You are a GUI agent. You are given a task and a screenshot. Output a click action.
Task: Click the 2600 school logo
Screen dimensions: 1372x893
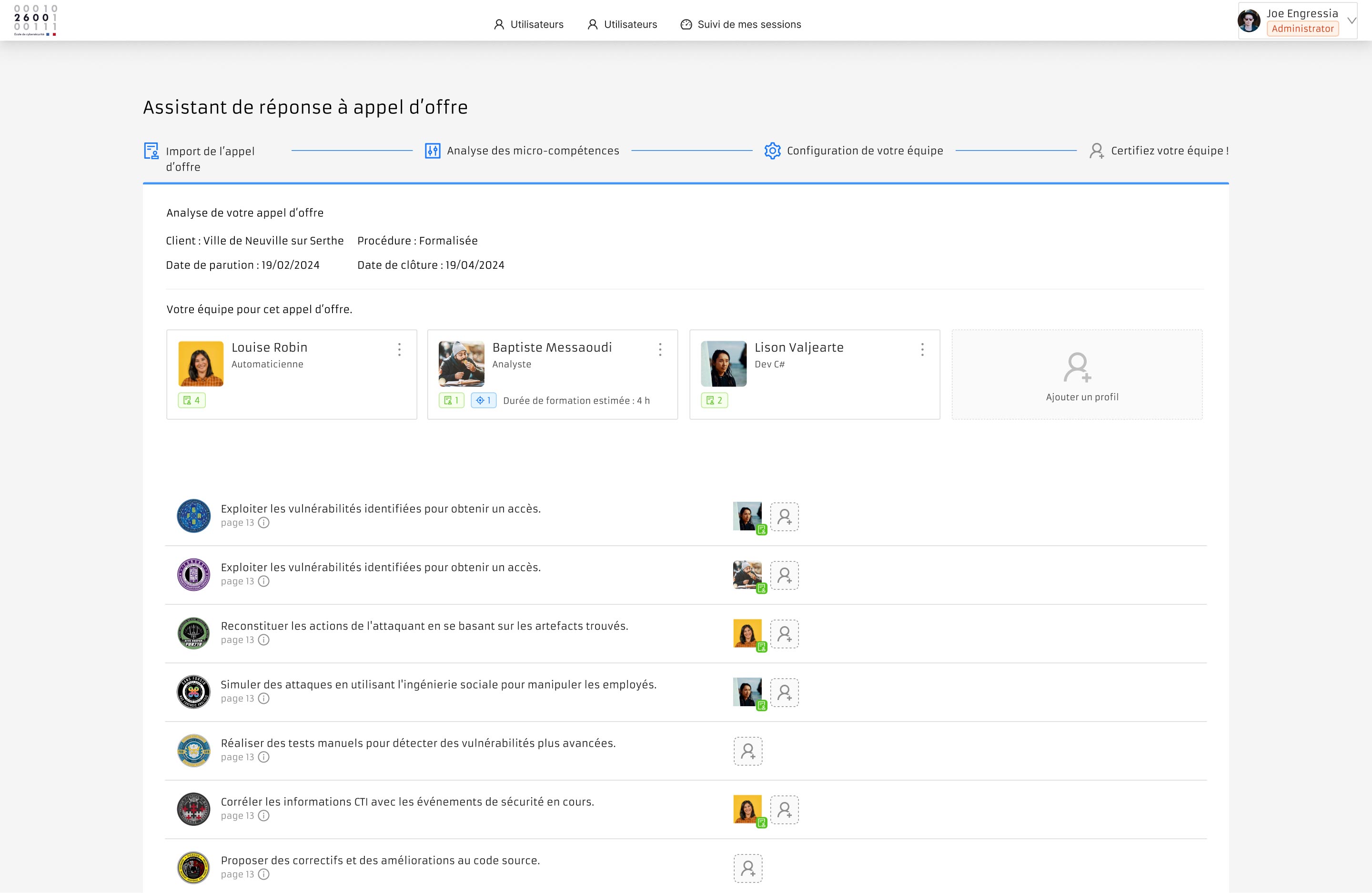(35, 20)
